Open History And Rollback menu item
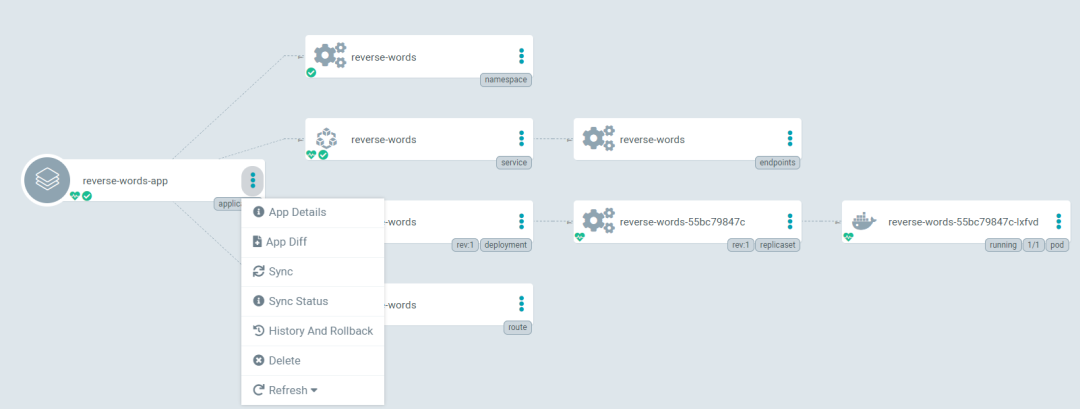Screen dimensions: 1080x409 320,331
